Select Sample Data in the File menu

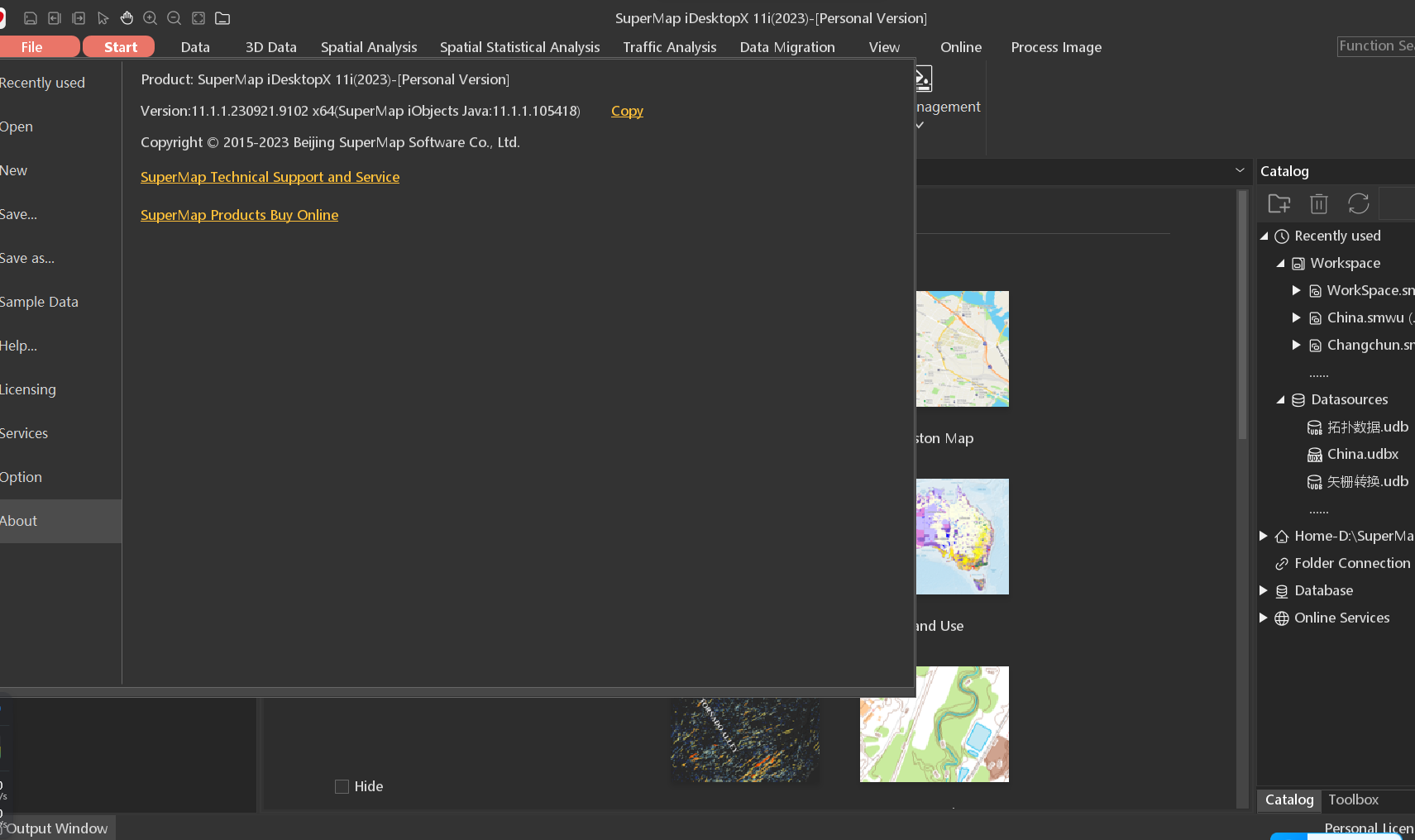pos(60,302)
